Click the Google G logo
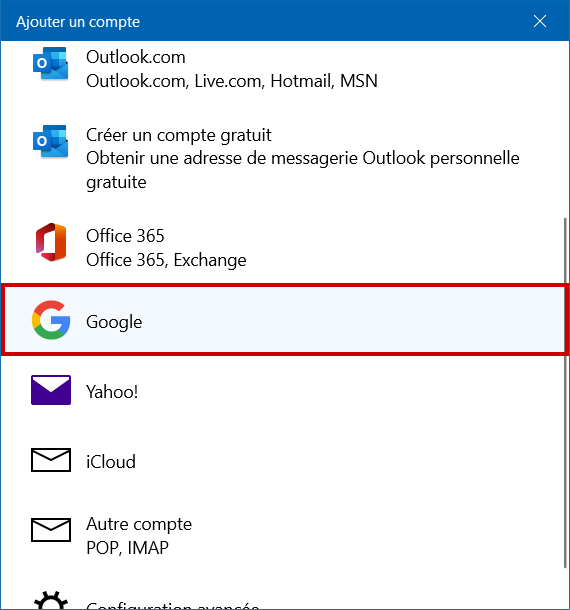The width and height of the screenshot is (570, 610). point(51,320)
